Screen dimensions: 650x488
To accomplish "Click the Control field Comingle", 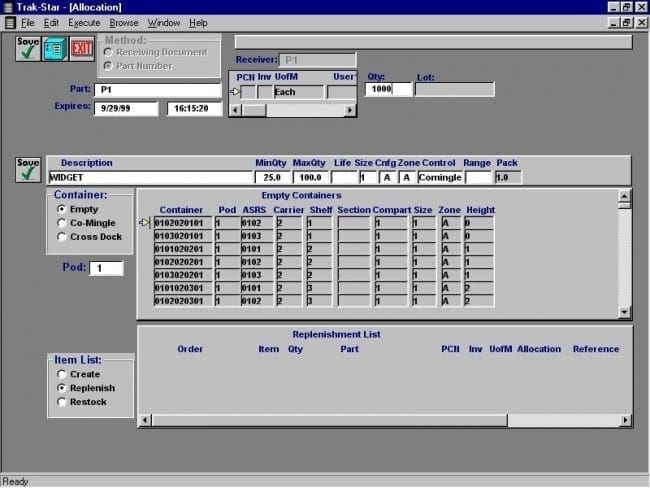I will (x=440, y=177).
